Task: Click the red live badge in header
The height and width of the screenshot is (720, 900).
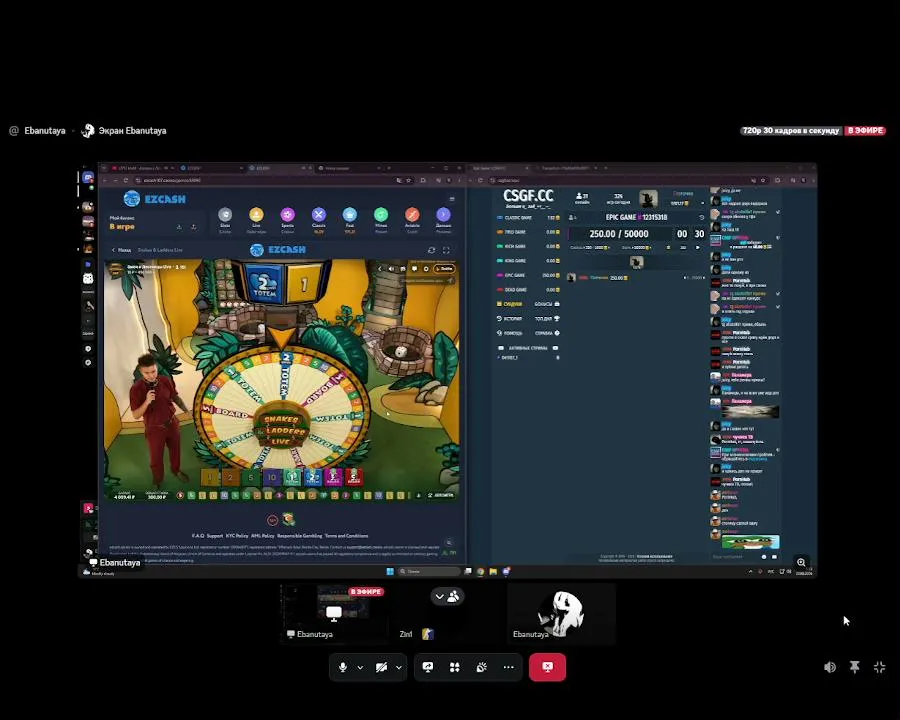Action: tap(865, 131)
